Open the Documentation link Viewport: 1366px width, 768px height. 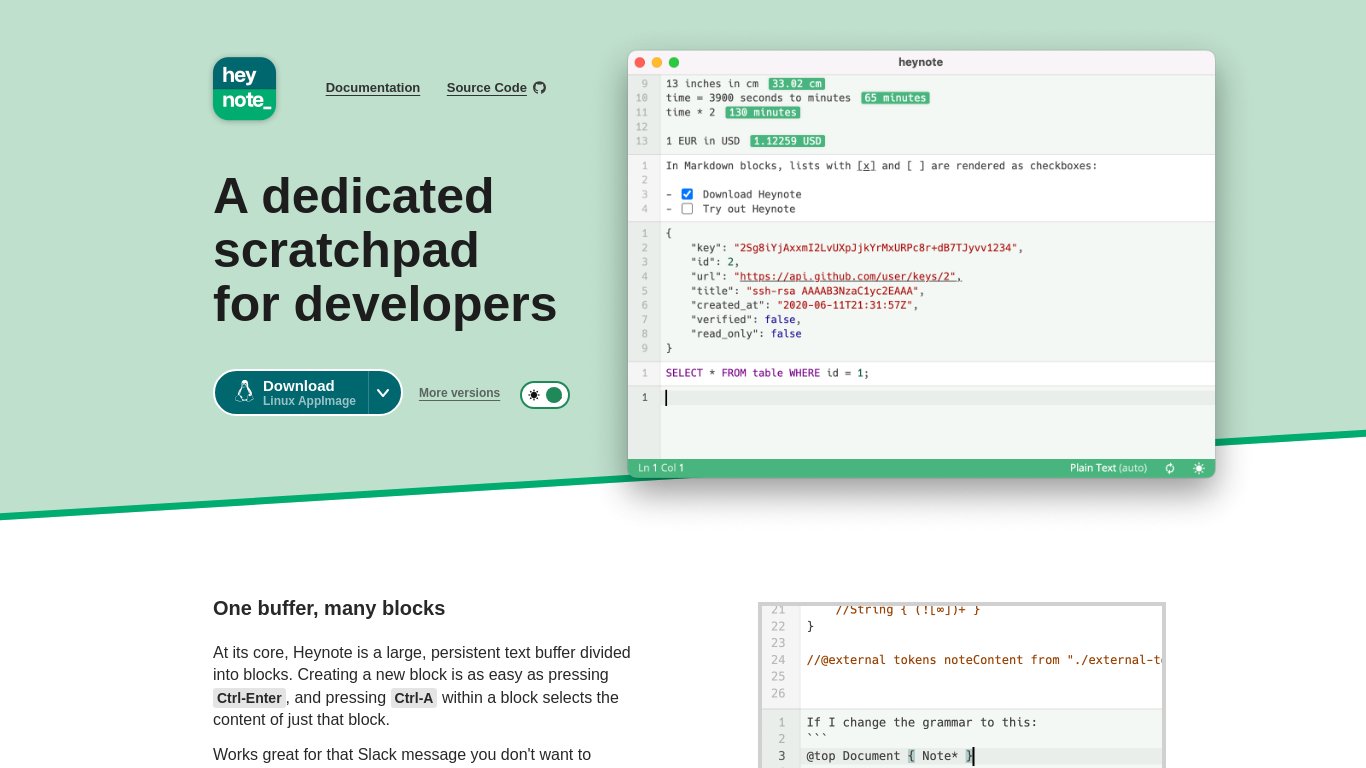pos(373,88)
